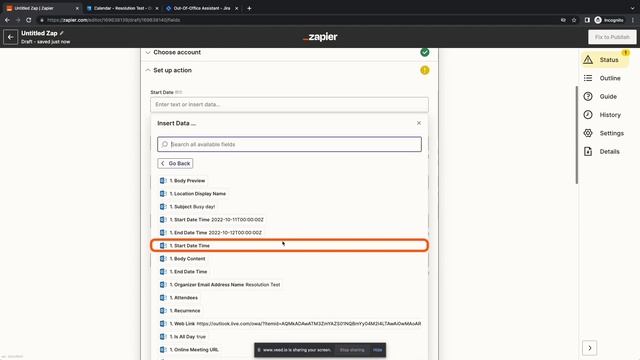The image size is (640, 360).
Task: Click Hide in the screen share bar
Action: click(378, 350)
